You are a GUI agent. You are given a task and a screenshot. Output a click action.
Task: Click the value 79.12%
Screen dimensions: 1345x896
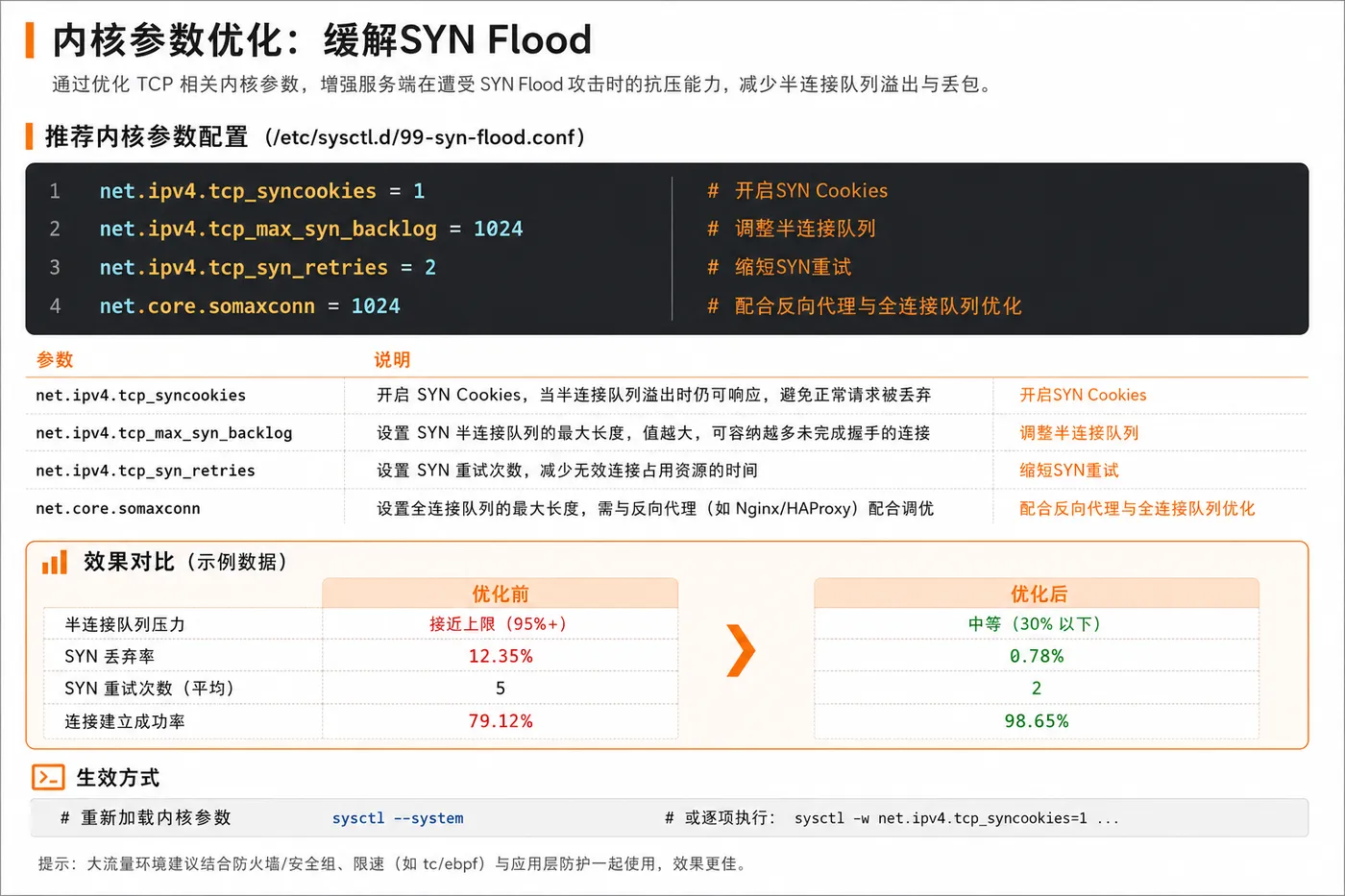(x=501, y=721)
